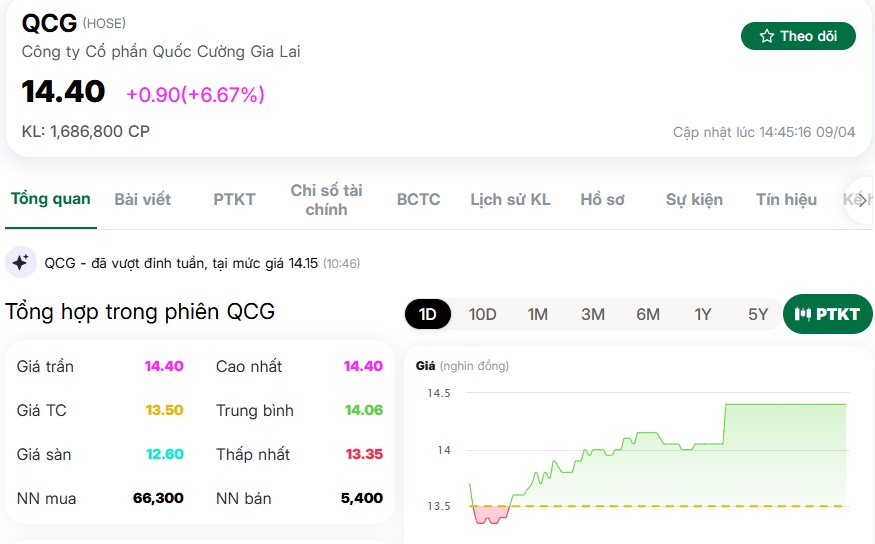Viewport: 875px width, 544px height.
Task: Switch chart to 1M range
Action: 537,314
